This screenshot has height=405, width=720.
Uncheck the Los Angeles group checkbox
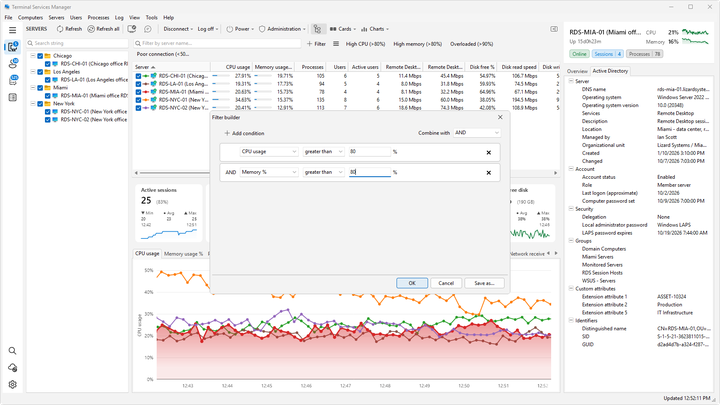pos(40,72)
